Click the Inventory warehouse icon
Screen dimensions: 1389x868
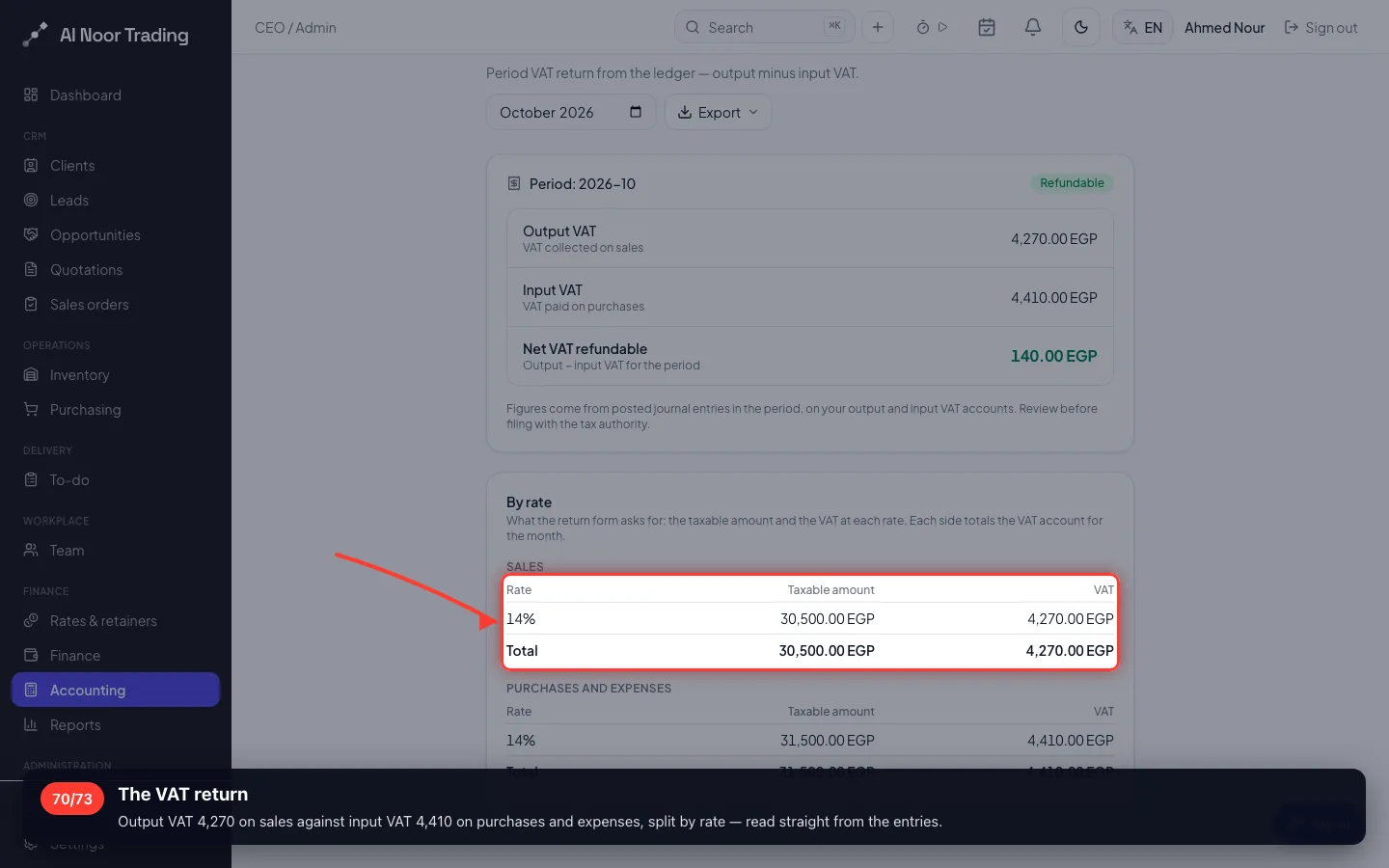[x=31, y=374]
